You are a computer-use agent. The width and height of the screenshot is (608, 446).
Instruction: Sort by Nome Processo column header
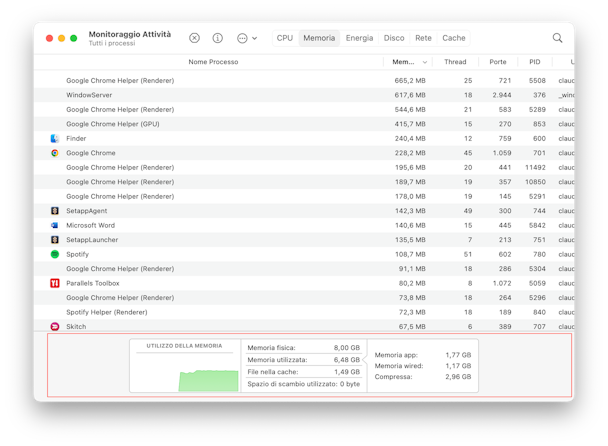pyautogui.click(x=213, y=62)
